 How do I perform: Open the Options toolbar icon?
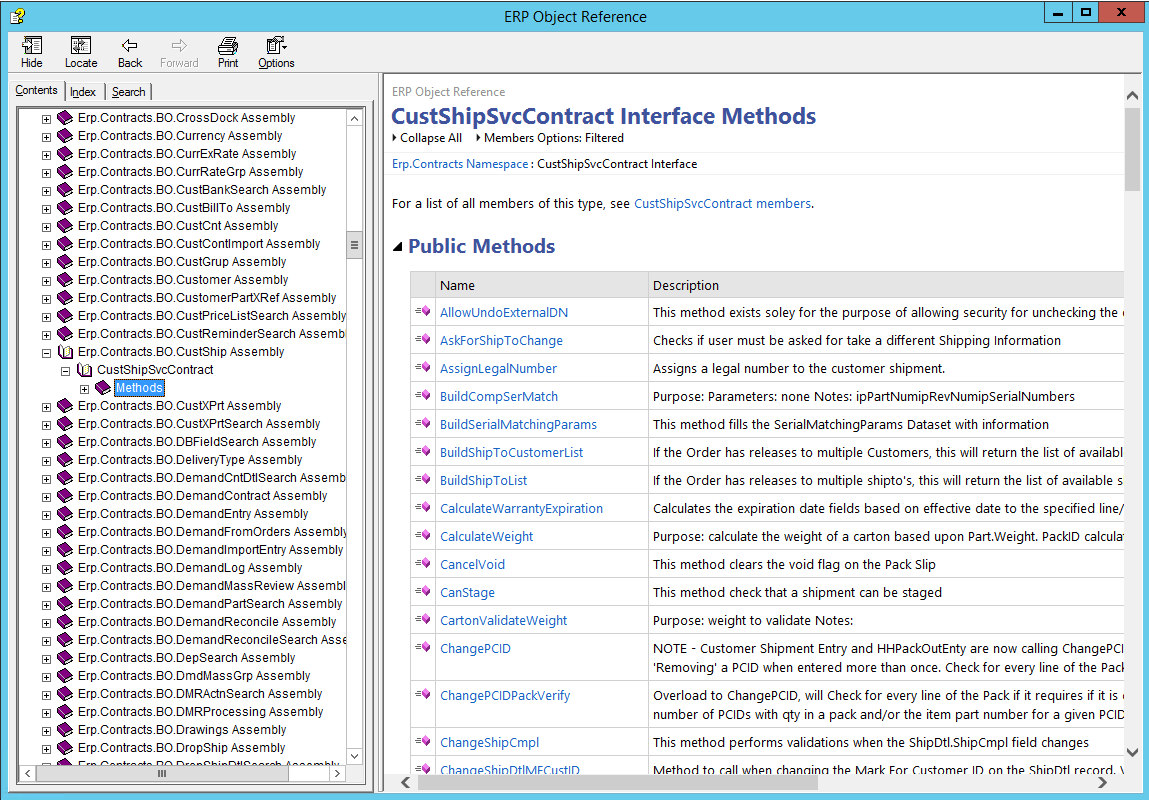pyautogui.click(x=276, y=45)
